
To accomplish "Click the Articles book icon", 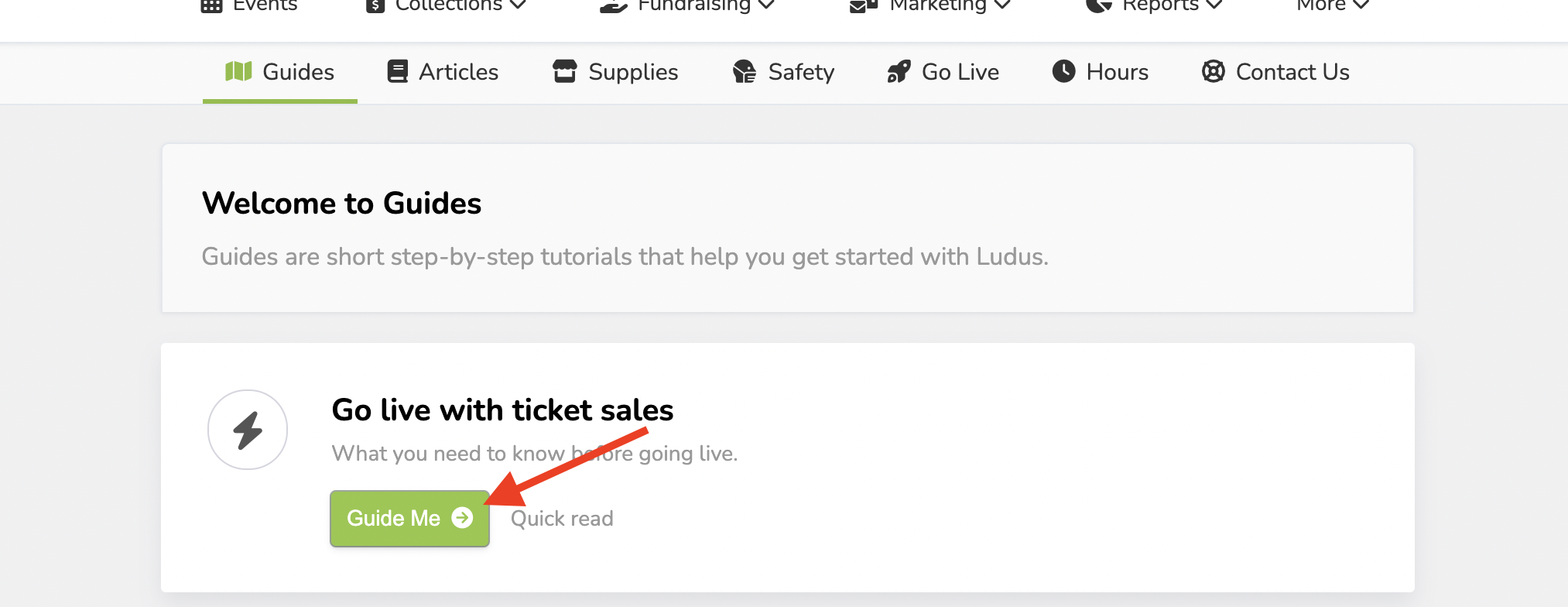I will 398,72.
